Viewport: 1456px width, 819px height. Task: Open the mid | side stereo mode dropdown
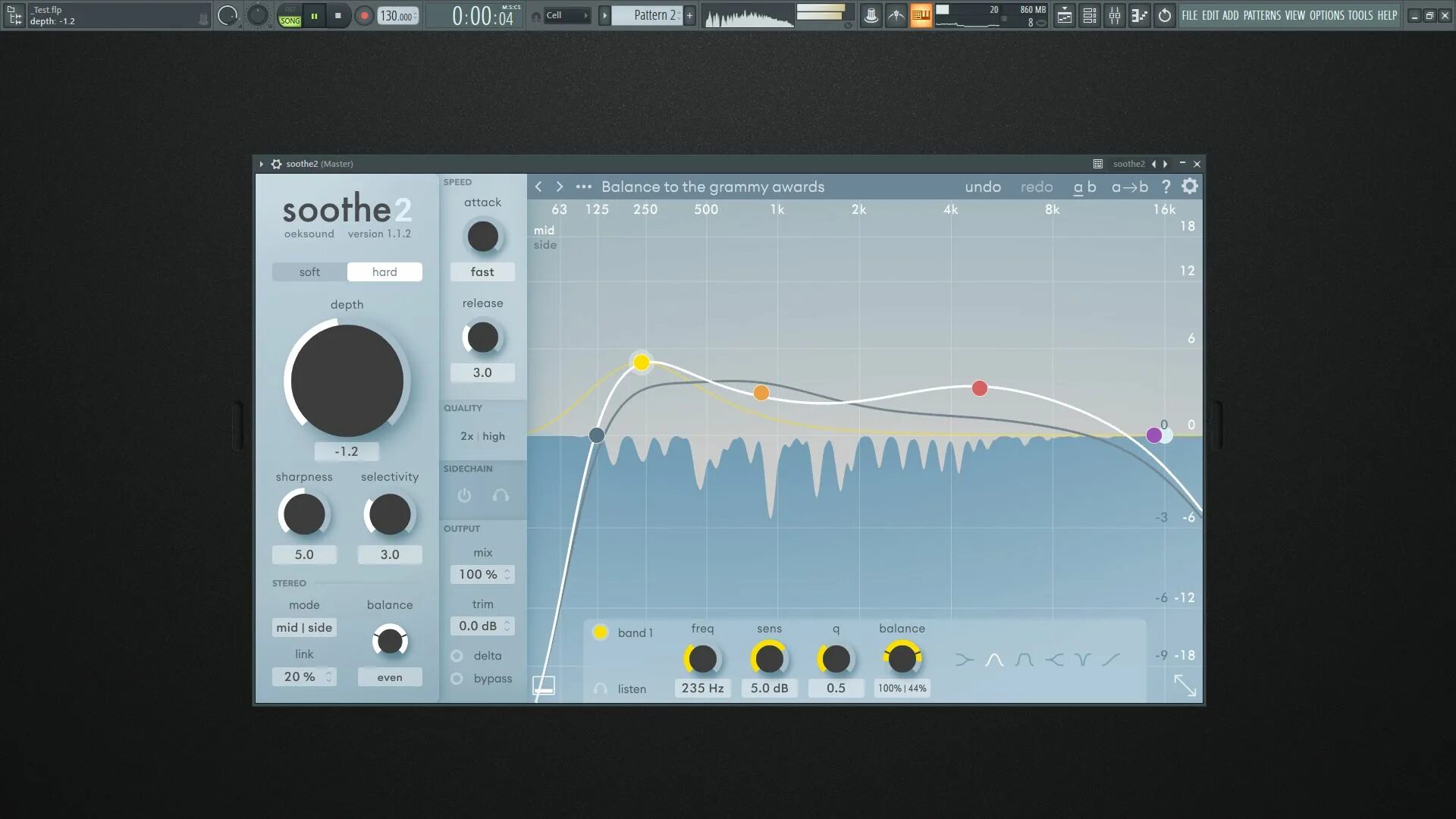[x=304, y=627]
